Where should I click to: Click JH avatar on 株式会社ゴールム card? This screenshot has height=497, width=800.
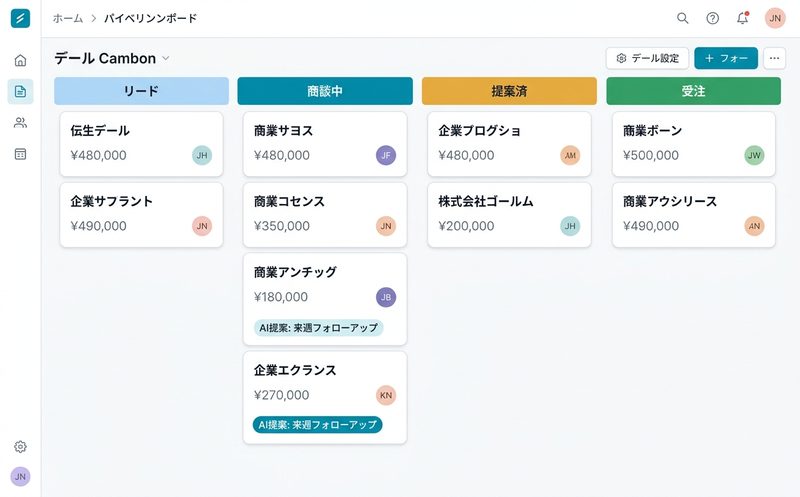coord(570,226)
